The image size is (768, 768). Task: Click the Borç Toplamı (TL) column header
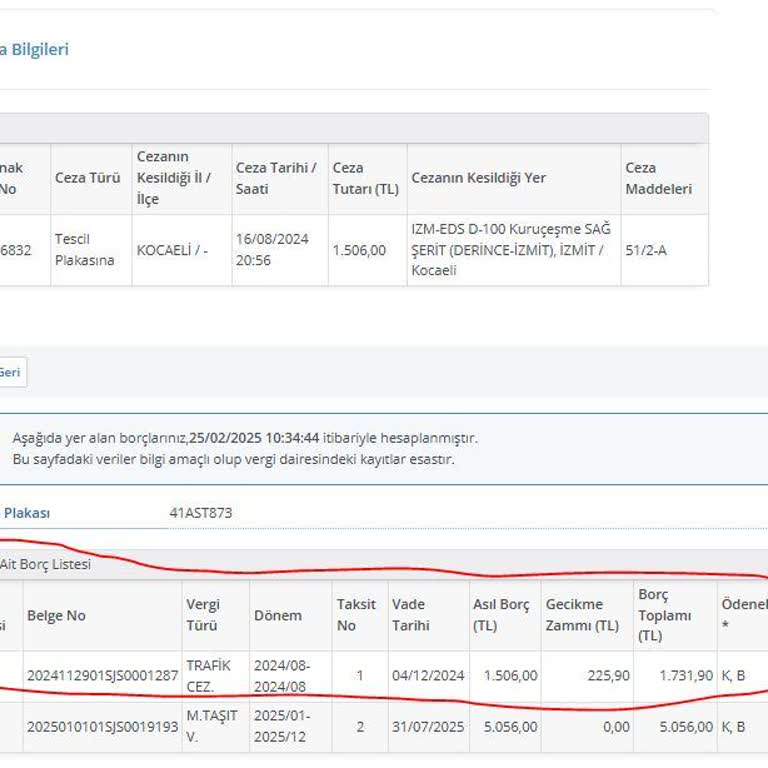coord(665,615)
